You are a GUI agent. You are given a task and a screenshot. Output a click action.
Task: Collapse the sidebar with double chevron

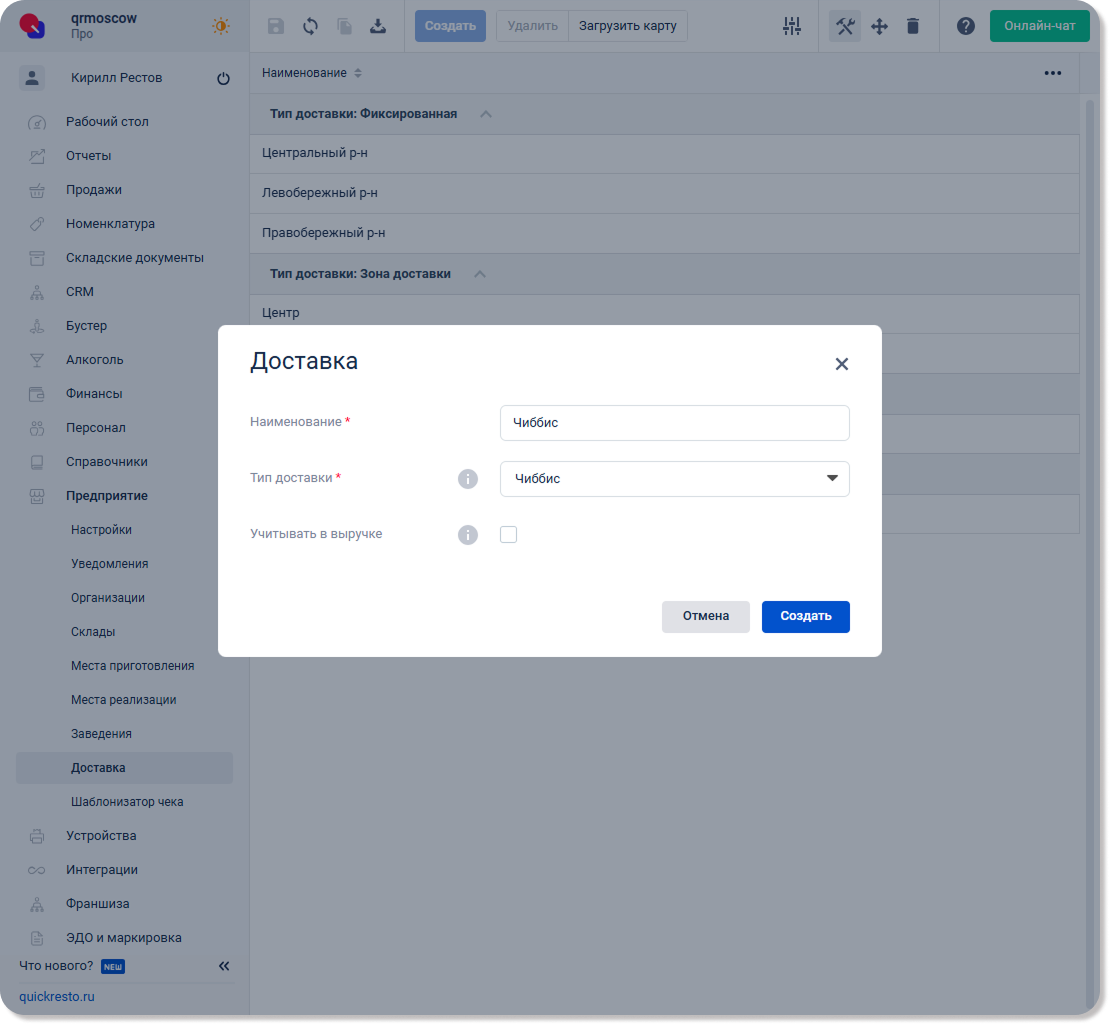click(224, 966)
